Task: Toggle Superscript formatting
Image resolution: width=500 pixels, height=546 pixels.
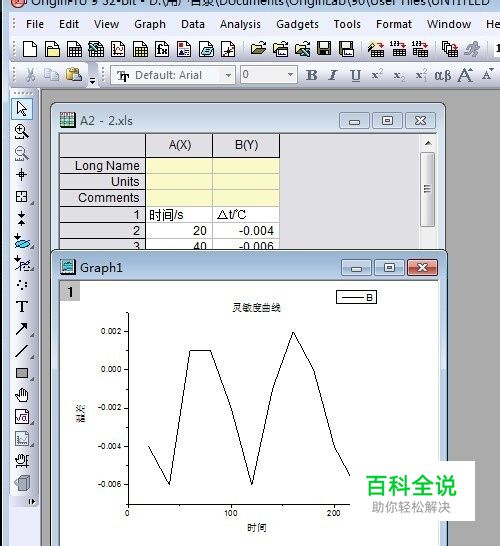Action: (x=377, y=75)
